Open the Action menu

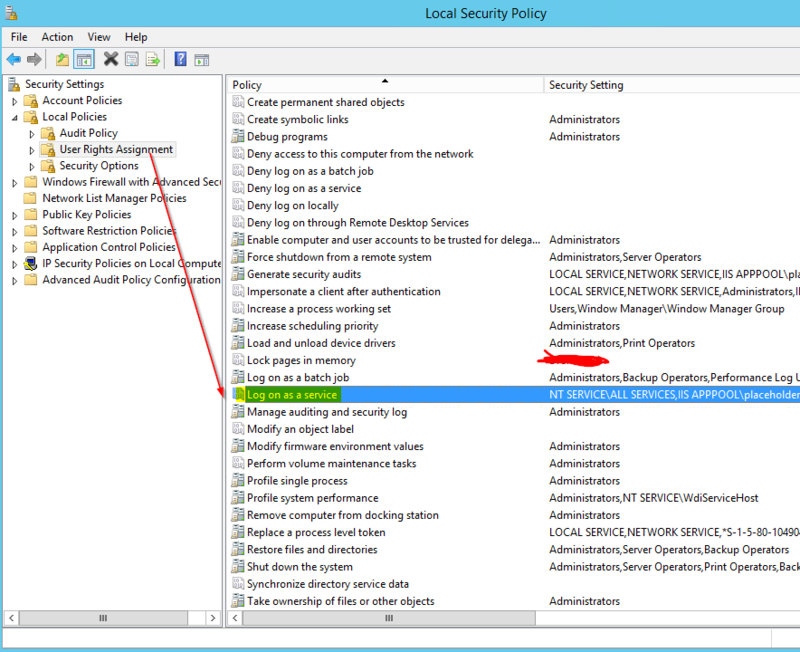pyautogui.click(x=57, y=36)
